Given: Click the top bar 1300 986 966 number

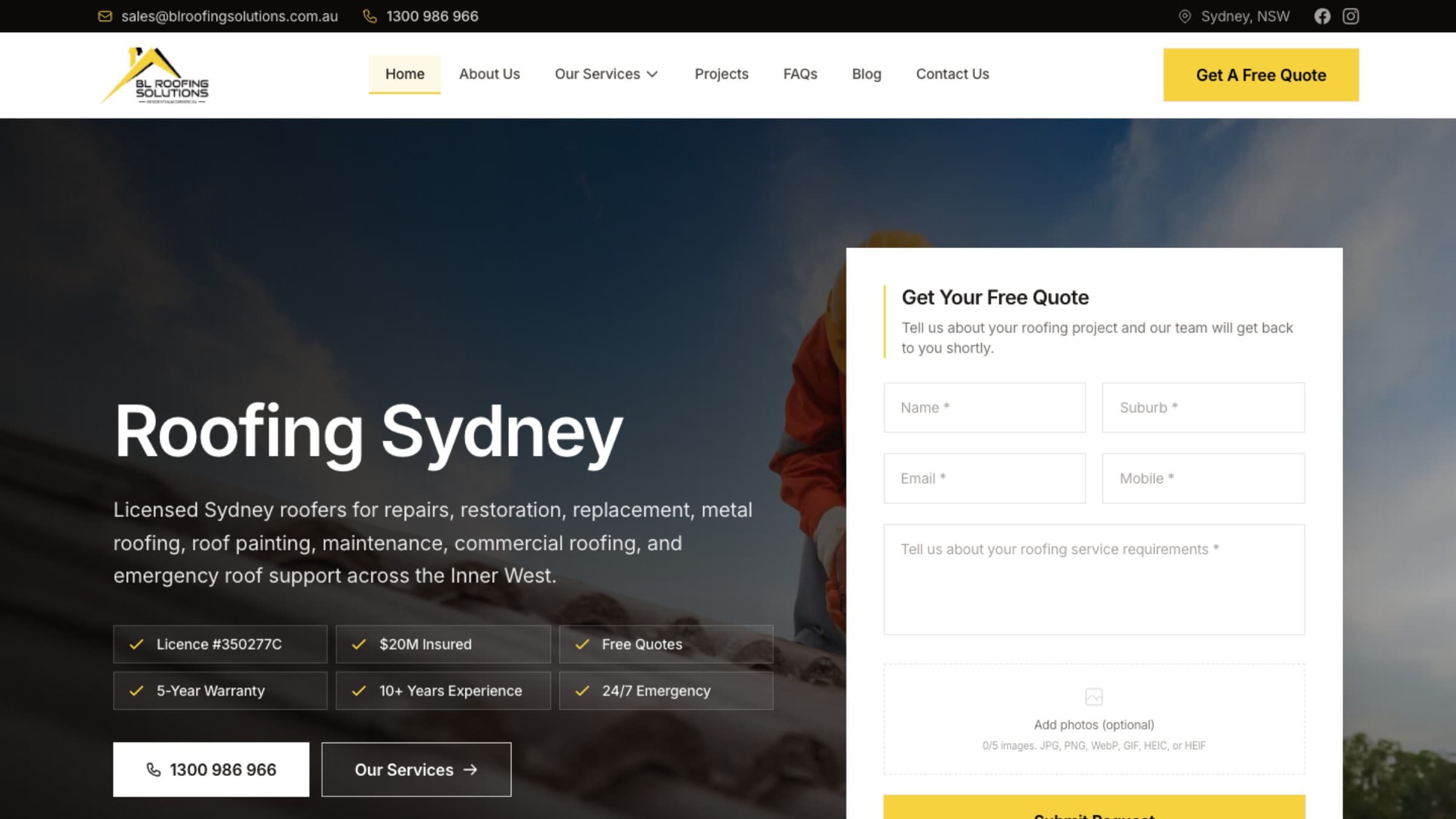Looking at the screenshot, I should pos(432,16).
